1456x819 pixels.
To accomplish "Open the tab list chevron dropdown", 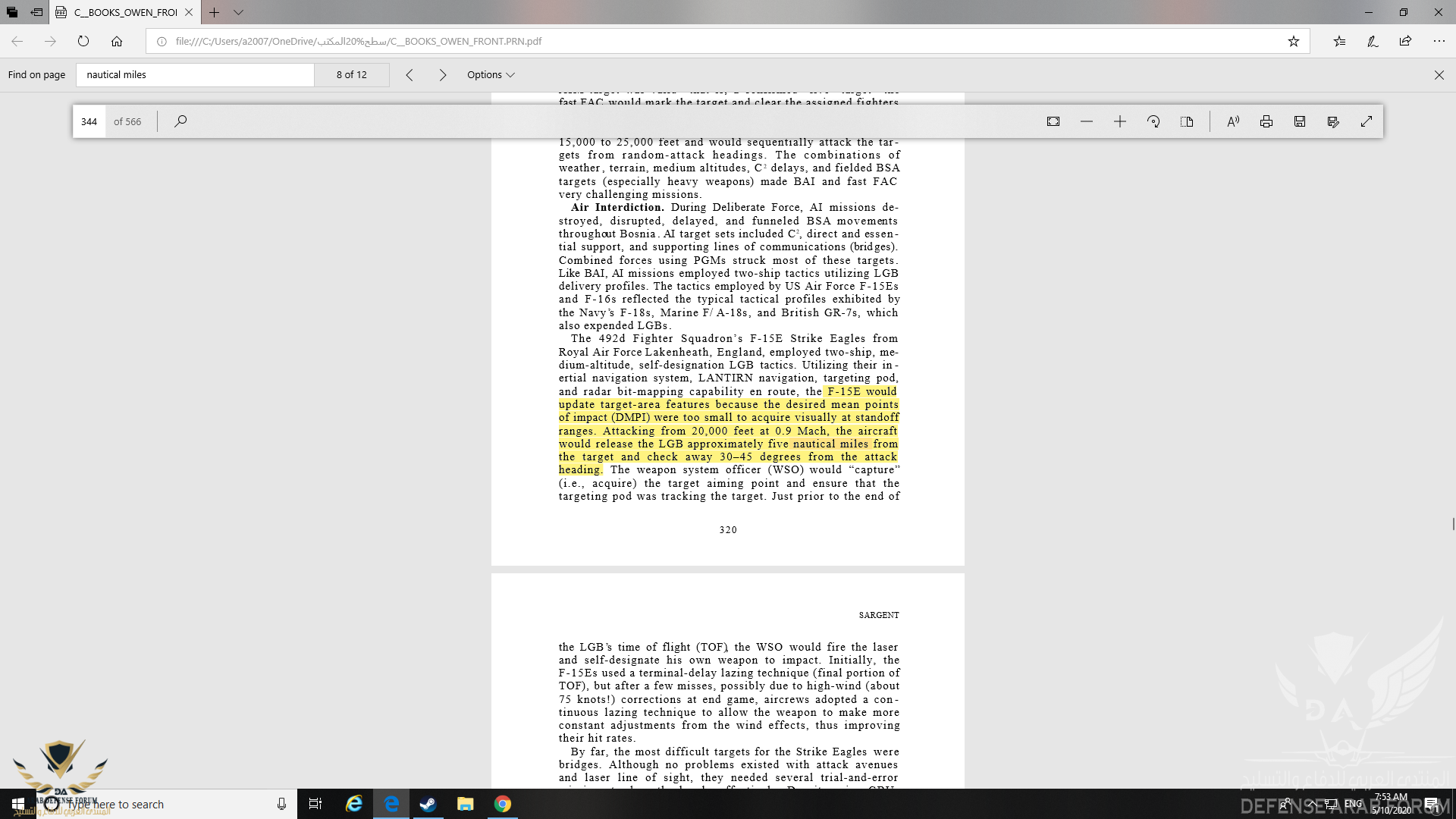I will [x=239, y=12].
